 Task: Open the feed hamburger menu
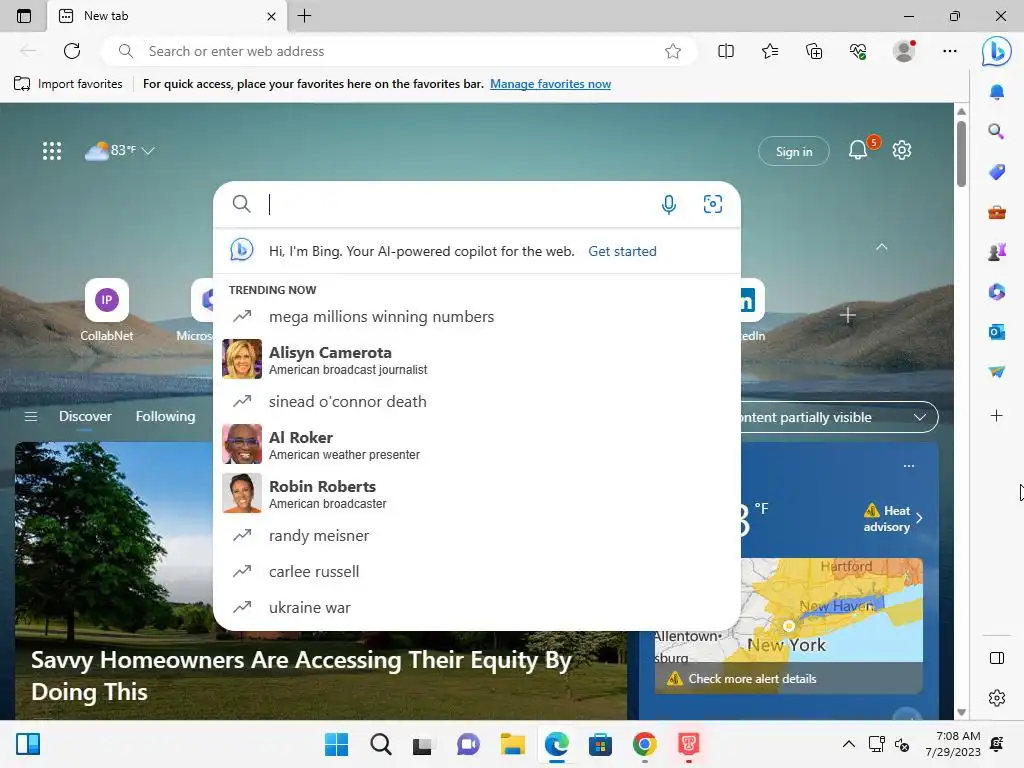(31, 417)
